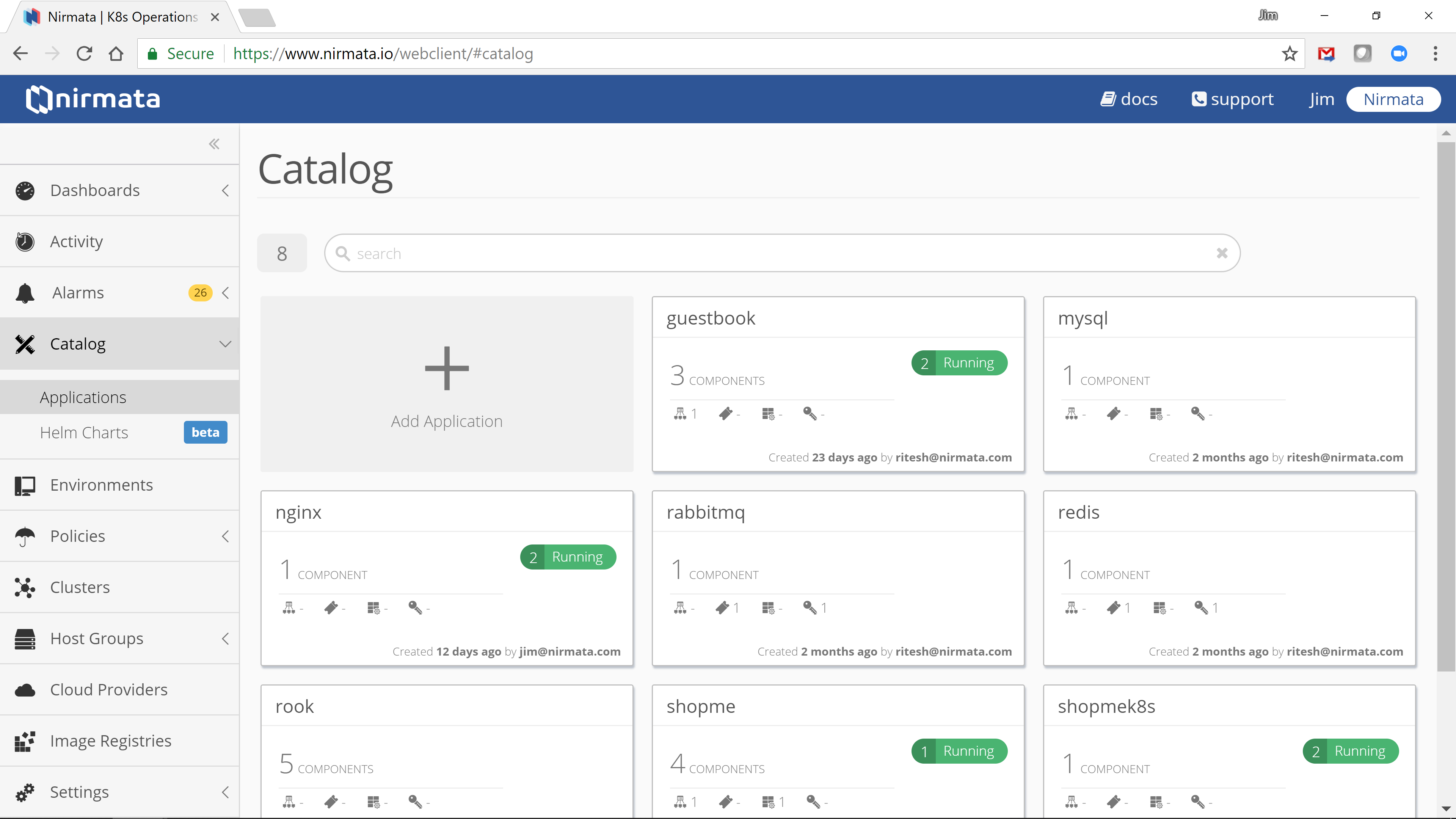The height and width of the screenshot is (819, 1456).
Task: Select Applications under Catalog
Action: [x=119, y=397]
